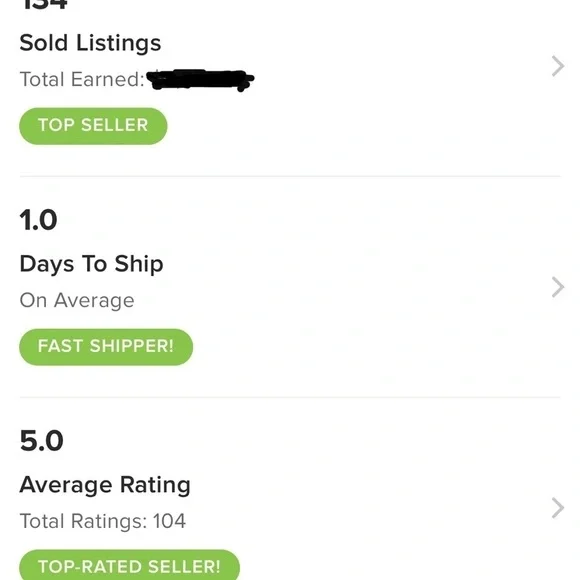580x580 pixels.
Task: Select the Average Rating heading
Action: tap(105, 485)
